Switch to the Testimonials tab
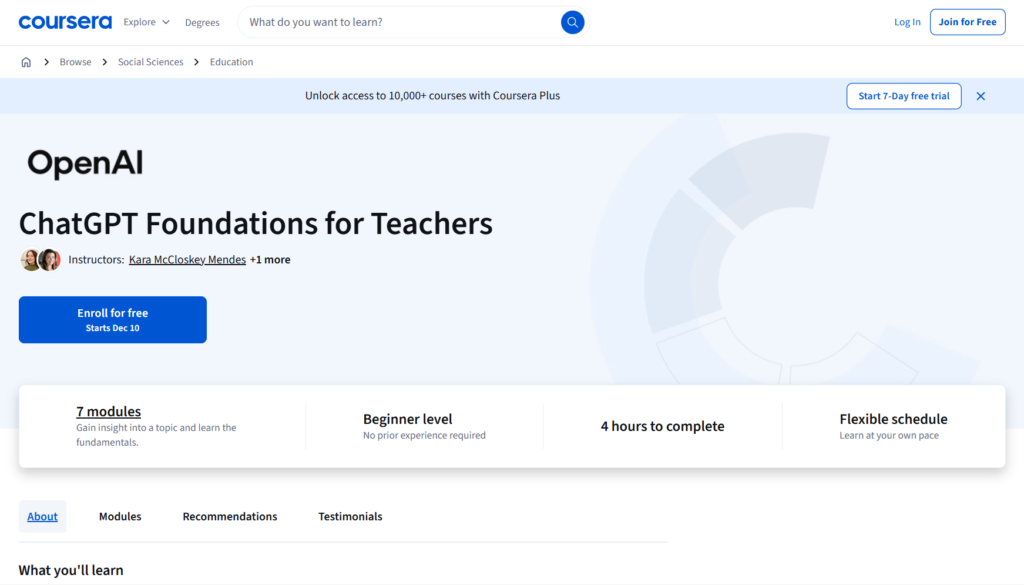Screen dimensions: 1024x585 (350, 517)
